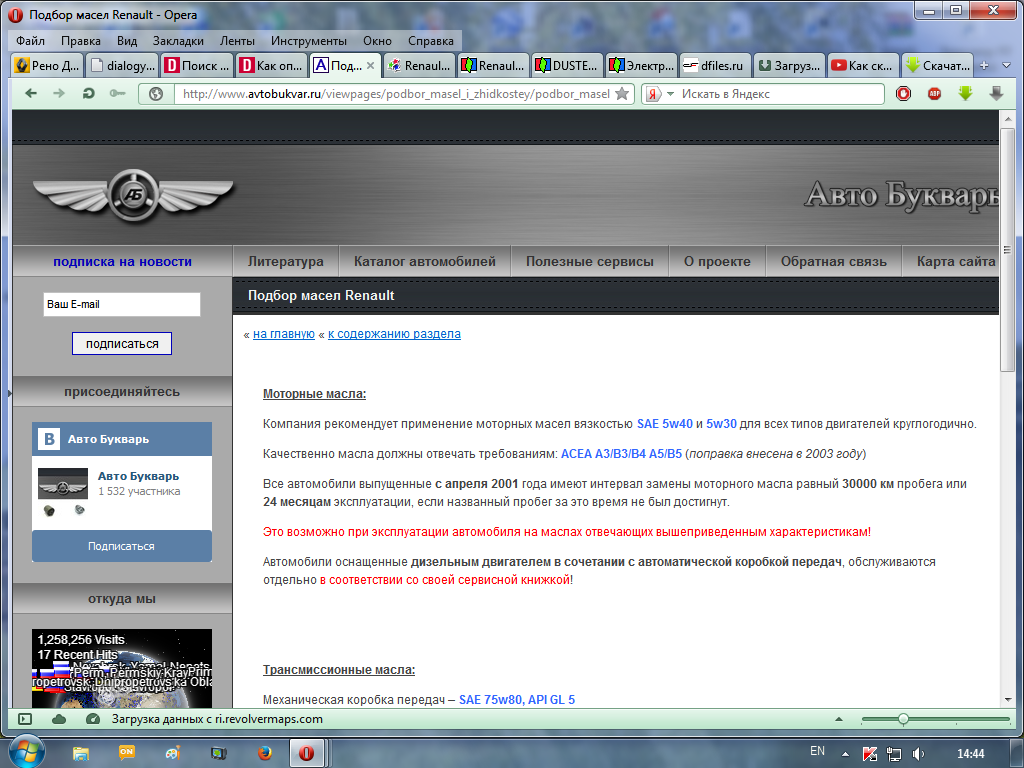Viewport: 1024px width, 768px height.
Task: Open the Файл menu
Action: pos(30,40)
